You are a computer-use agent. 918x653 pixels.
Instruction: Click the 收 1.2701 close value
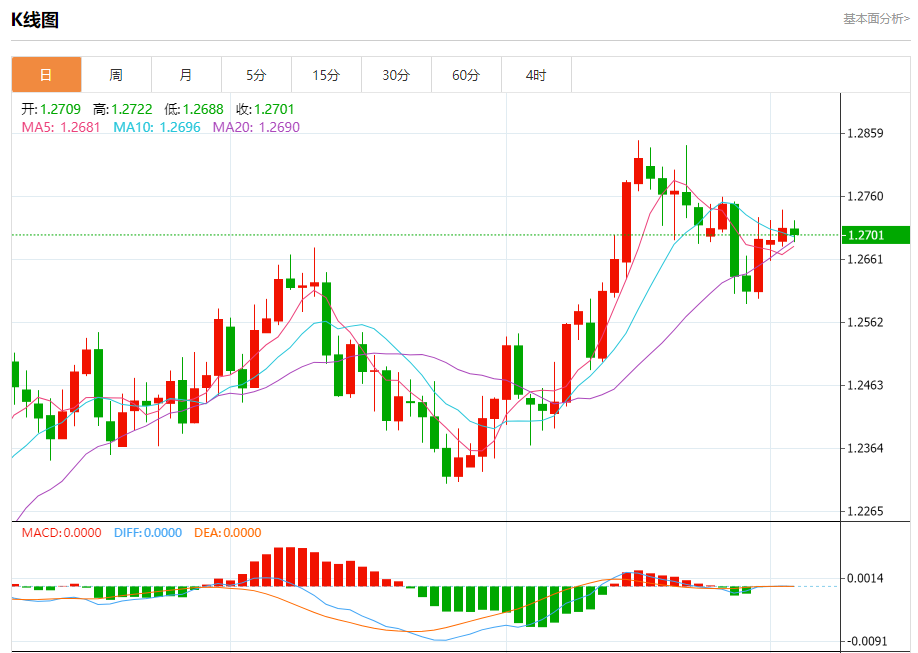tap(265, 109)
